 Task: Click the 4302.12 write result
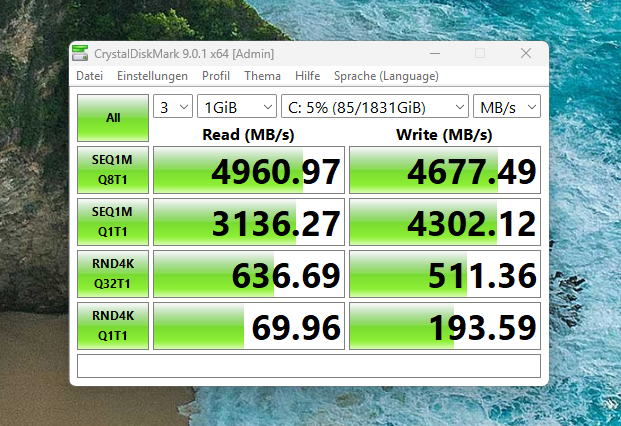[x=445, y=222]
